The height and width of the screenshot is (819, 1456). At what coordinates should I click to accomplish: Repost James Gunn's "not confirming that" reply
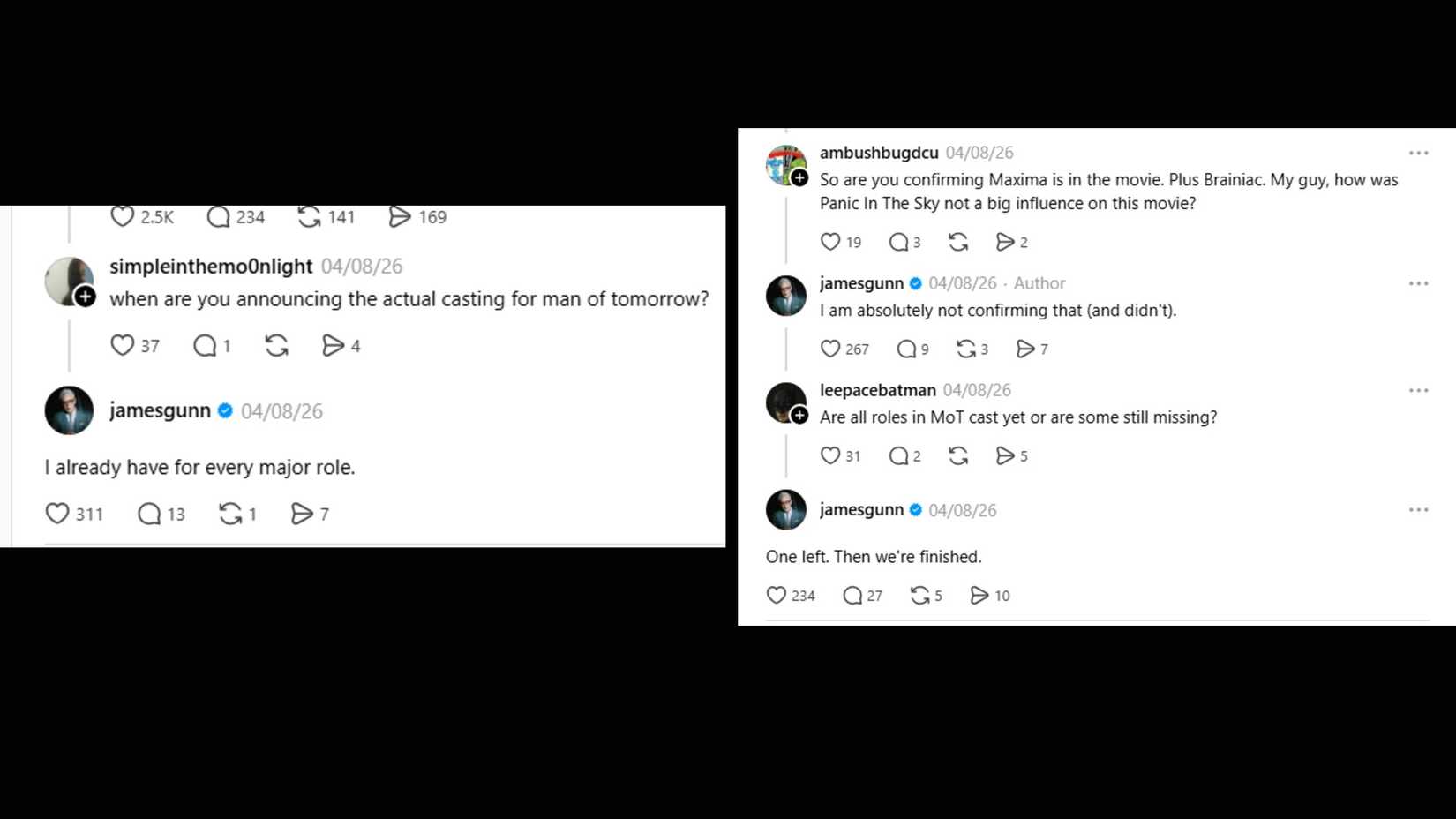(x=967, y=349)
